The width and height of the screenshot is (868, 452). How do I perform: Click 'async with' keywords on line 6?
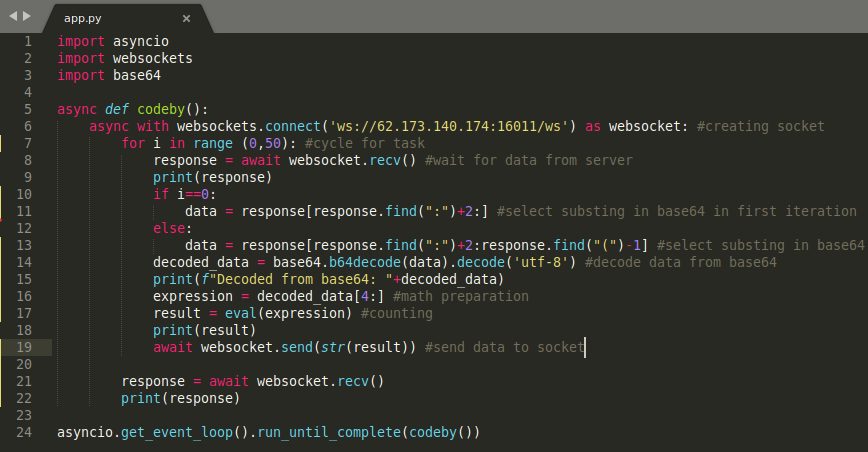(x=129, y=127)
